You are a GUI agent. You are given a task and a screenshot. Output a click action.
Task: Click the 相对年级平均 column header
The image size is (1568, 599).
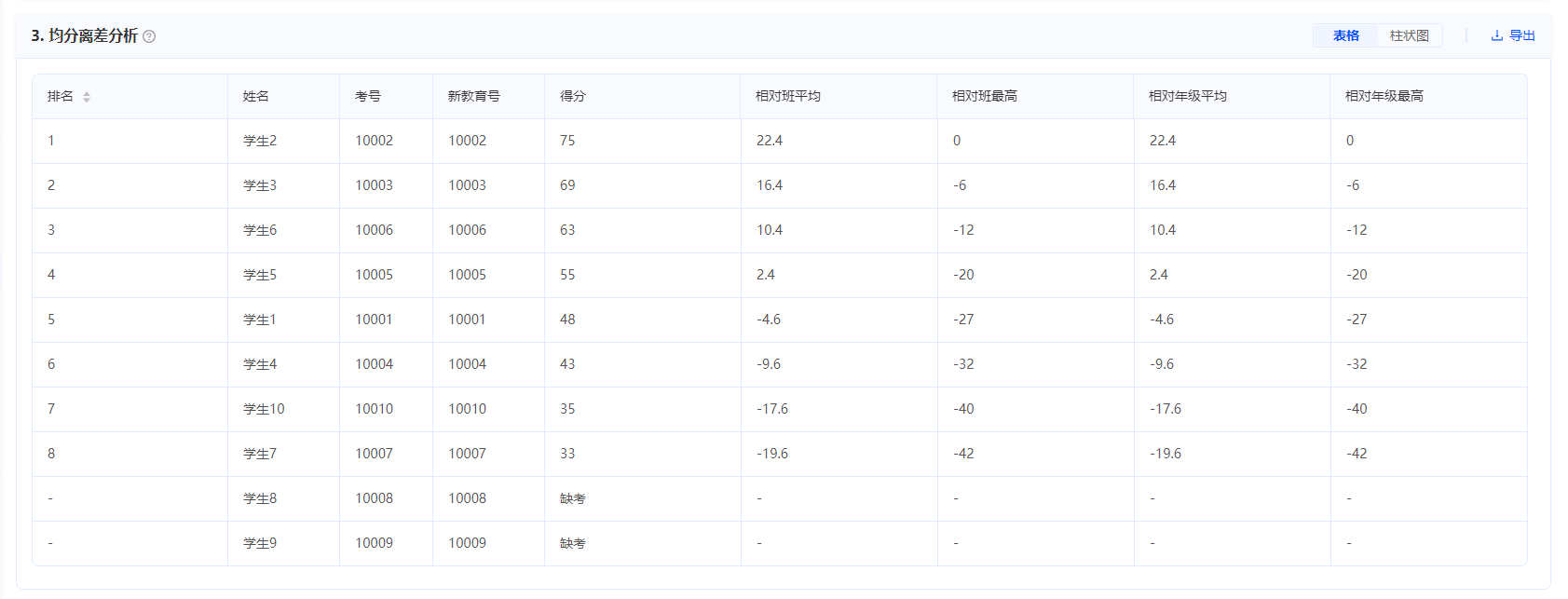(1232, 96)
